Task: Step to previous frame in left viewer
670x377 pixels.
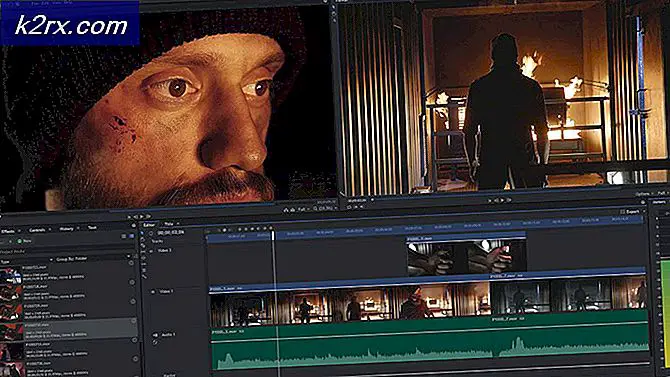Action: click(x=135, y=217)
